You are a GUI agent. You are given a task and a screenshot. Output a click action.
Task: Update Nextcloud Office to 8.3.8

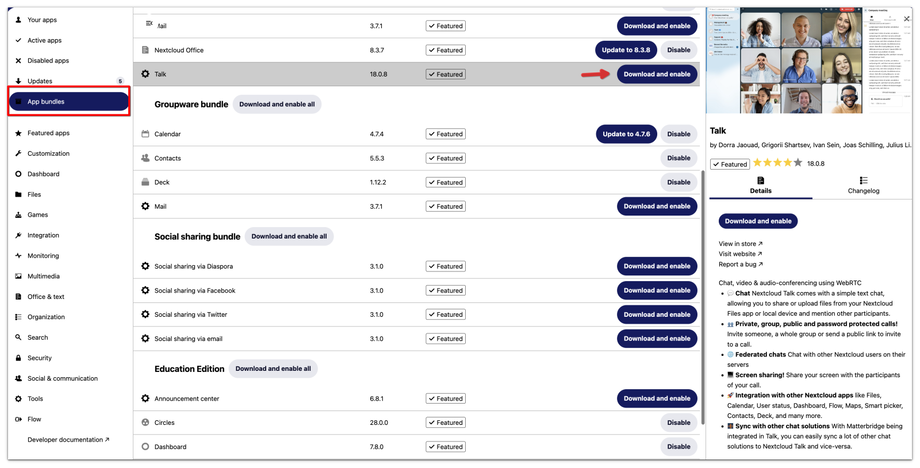(625, 50)
